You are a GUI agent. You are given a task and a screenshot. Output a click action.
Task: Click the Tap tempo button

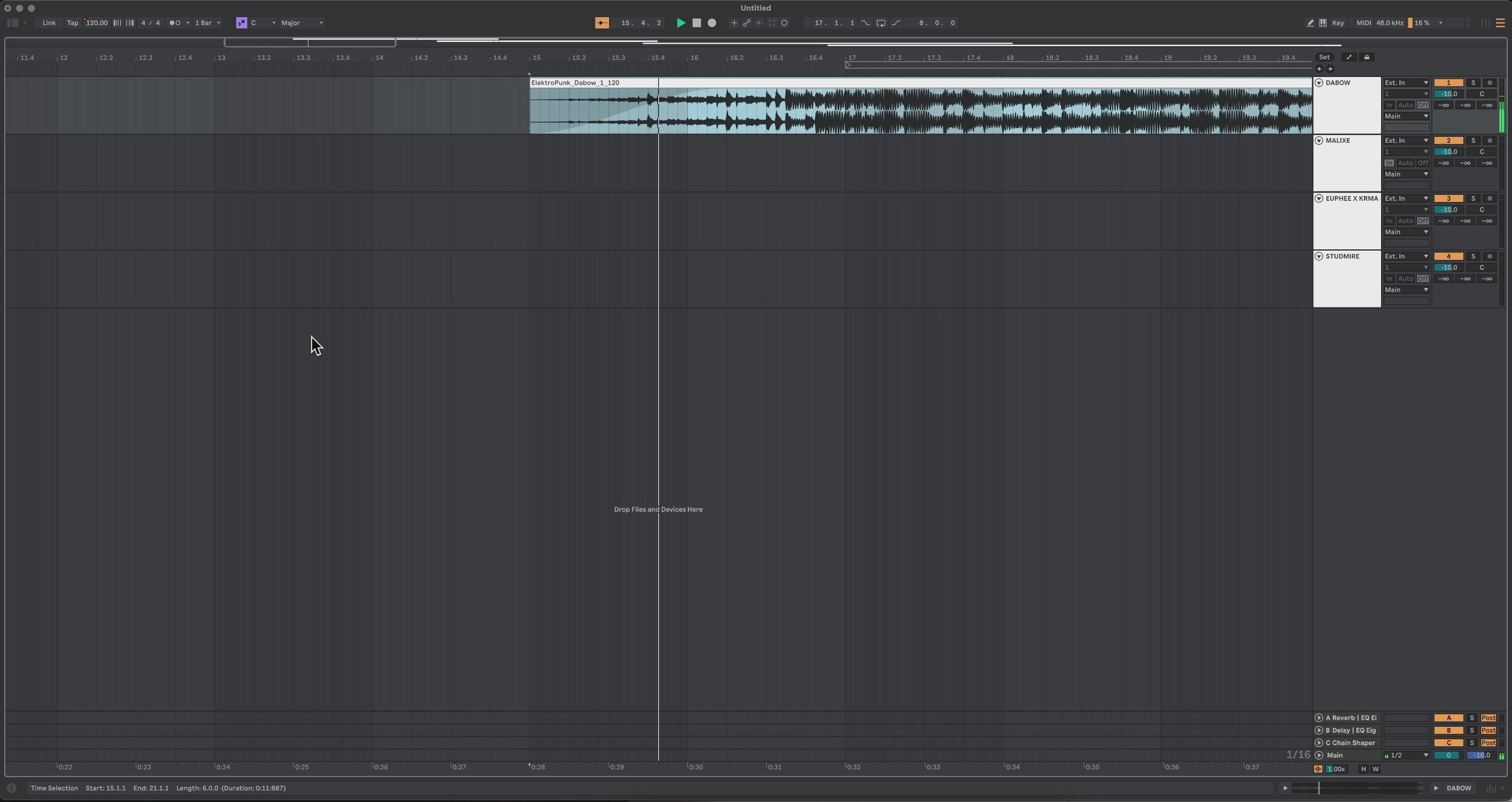click(73, 23)
